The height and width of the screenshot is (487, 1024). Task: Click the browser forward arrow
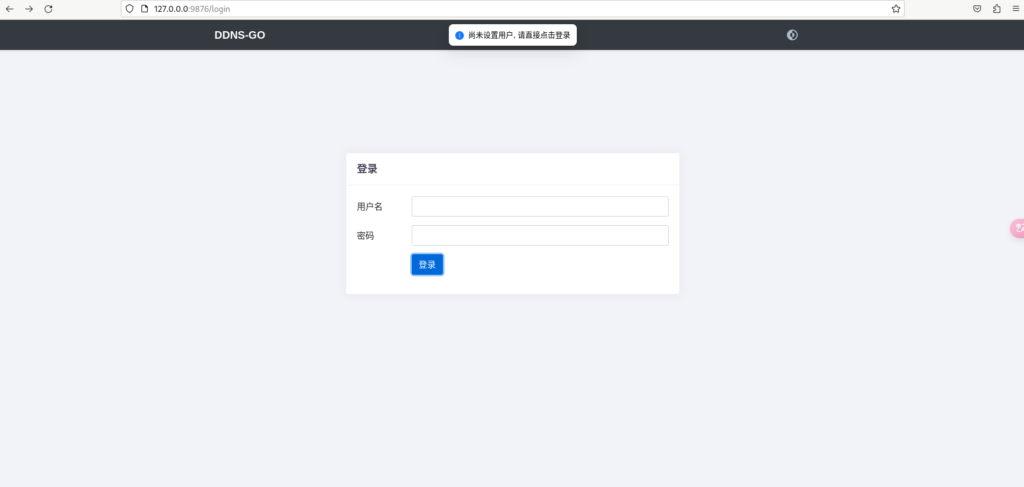click(29, 8)
